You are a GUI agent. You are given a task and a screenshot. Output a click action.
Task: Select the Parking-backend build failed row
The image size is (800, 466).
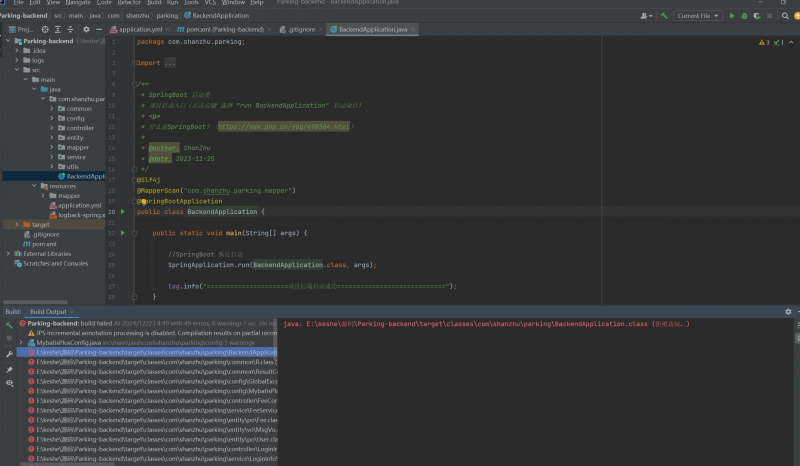tap(148, 323)
